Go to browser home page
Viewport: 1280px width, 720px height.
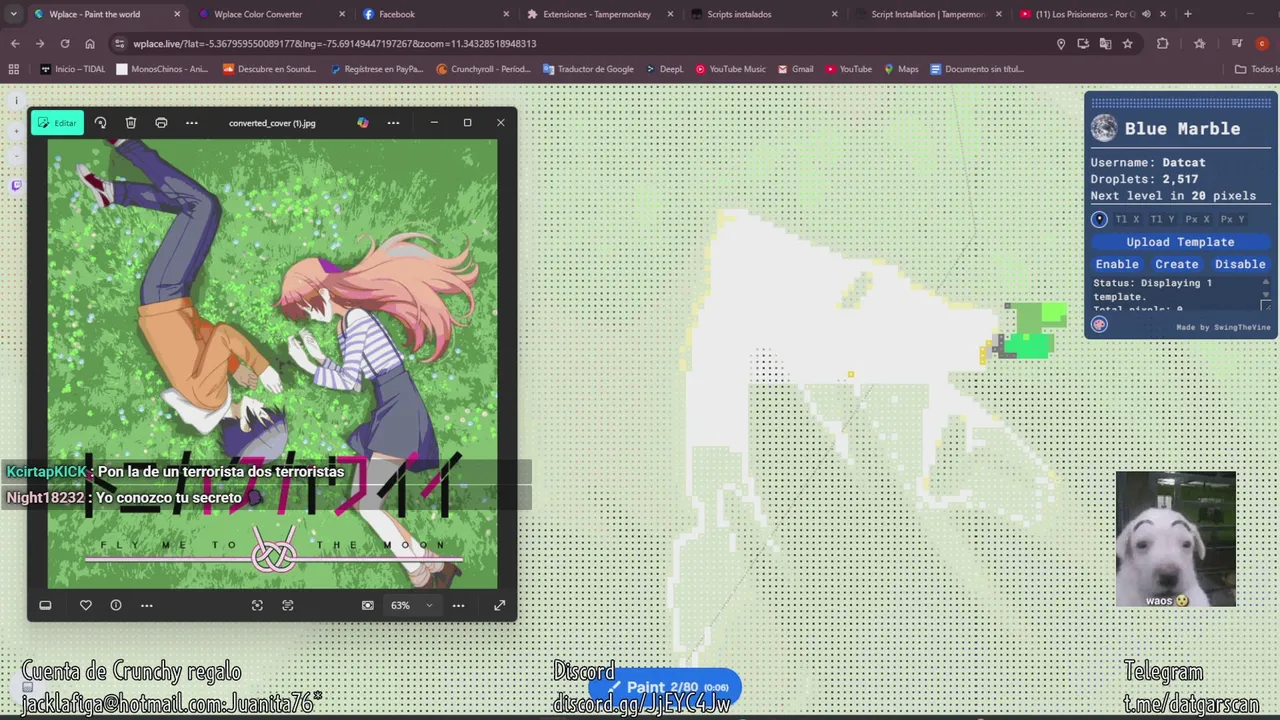[90, 44]
